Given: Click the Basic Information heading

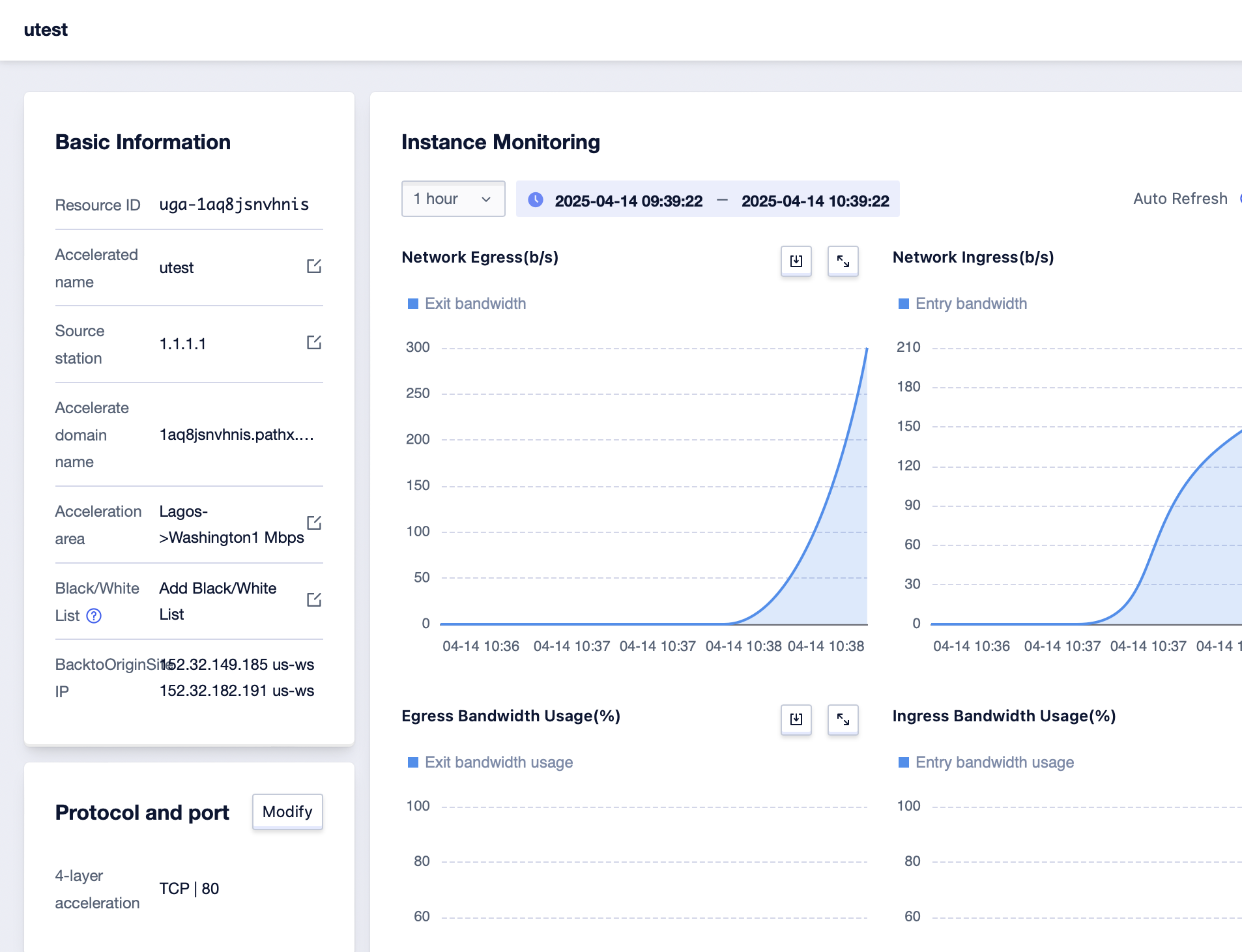Looking at the screenshot, I should [x=143, y=142].
